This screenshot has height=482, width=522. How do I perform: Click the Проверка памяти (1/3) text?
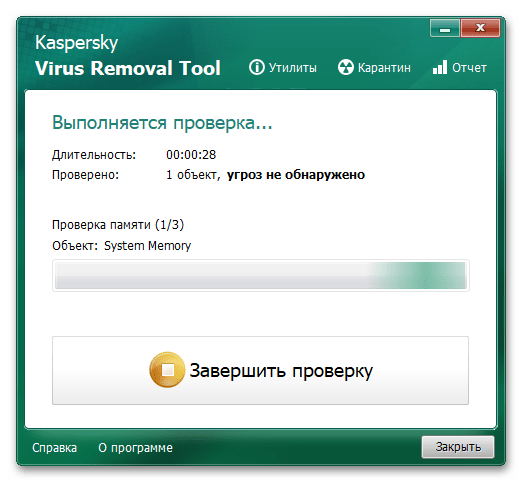[118, 225]
